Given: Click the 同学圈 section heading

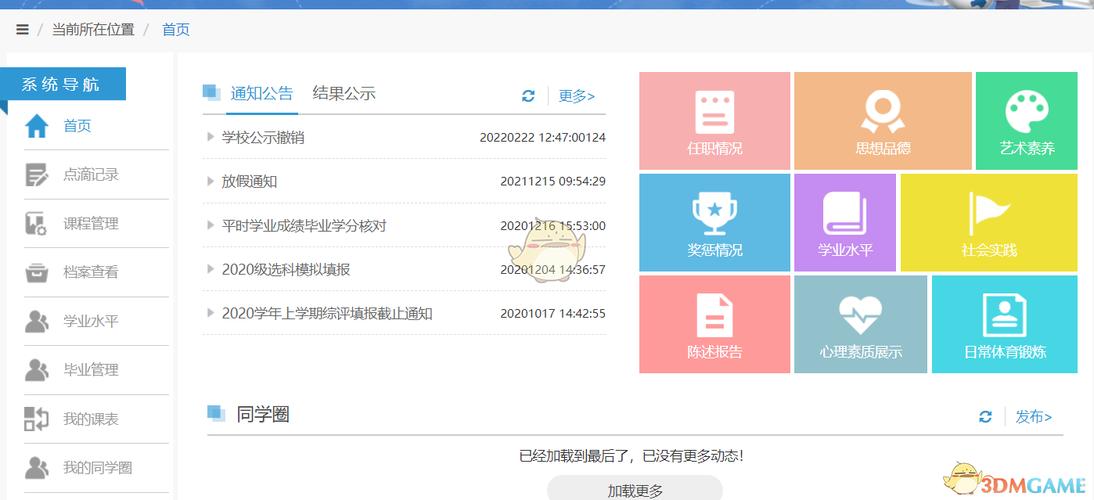Looking at the screenshot, I should tap(262, 415).
